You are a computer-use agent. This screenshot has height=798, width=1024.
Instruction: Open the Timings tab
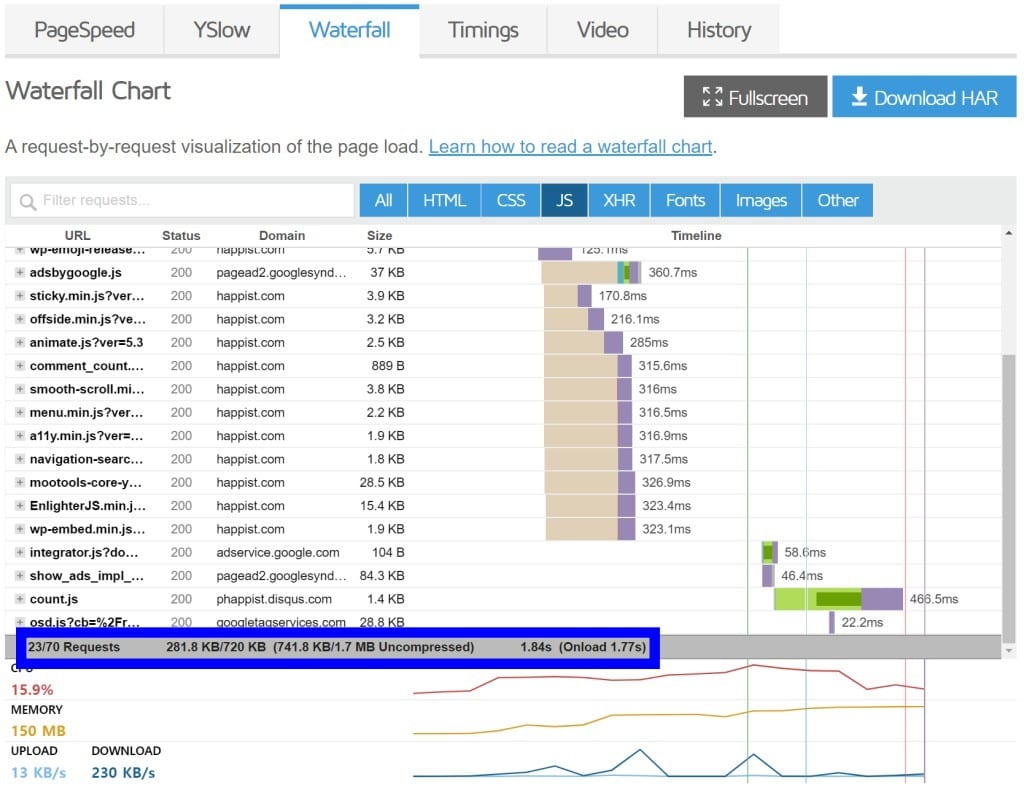(483, 30)
